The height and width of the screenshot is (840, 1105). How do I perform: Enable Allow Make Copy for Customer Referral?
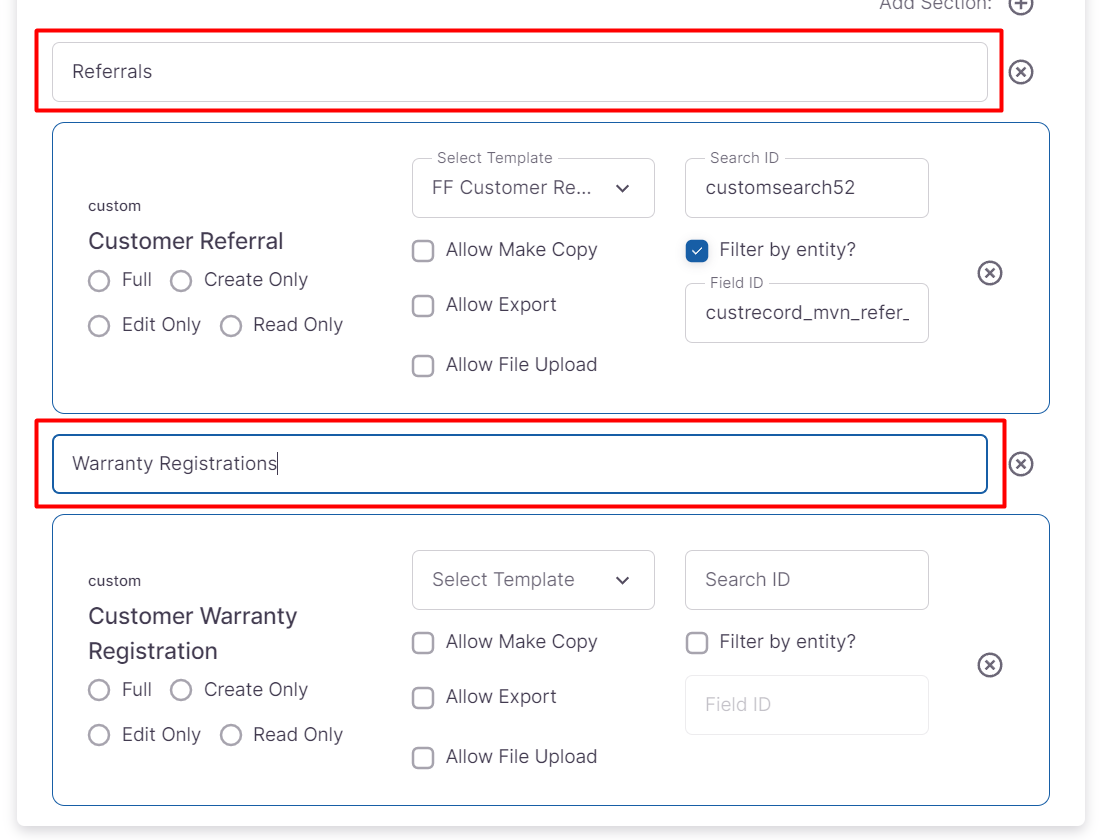pyautogui.click(x=423, y=250)
